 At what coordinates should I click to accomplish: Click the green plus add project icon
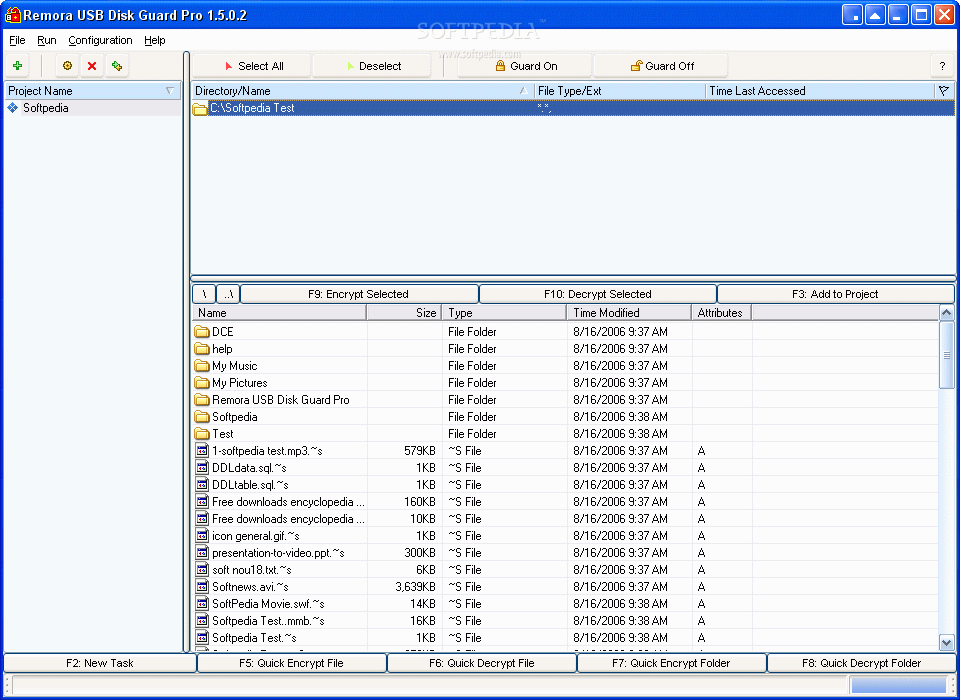point(18,66)
